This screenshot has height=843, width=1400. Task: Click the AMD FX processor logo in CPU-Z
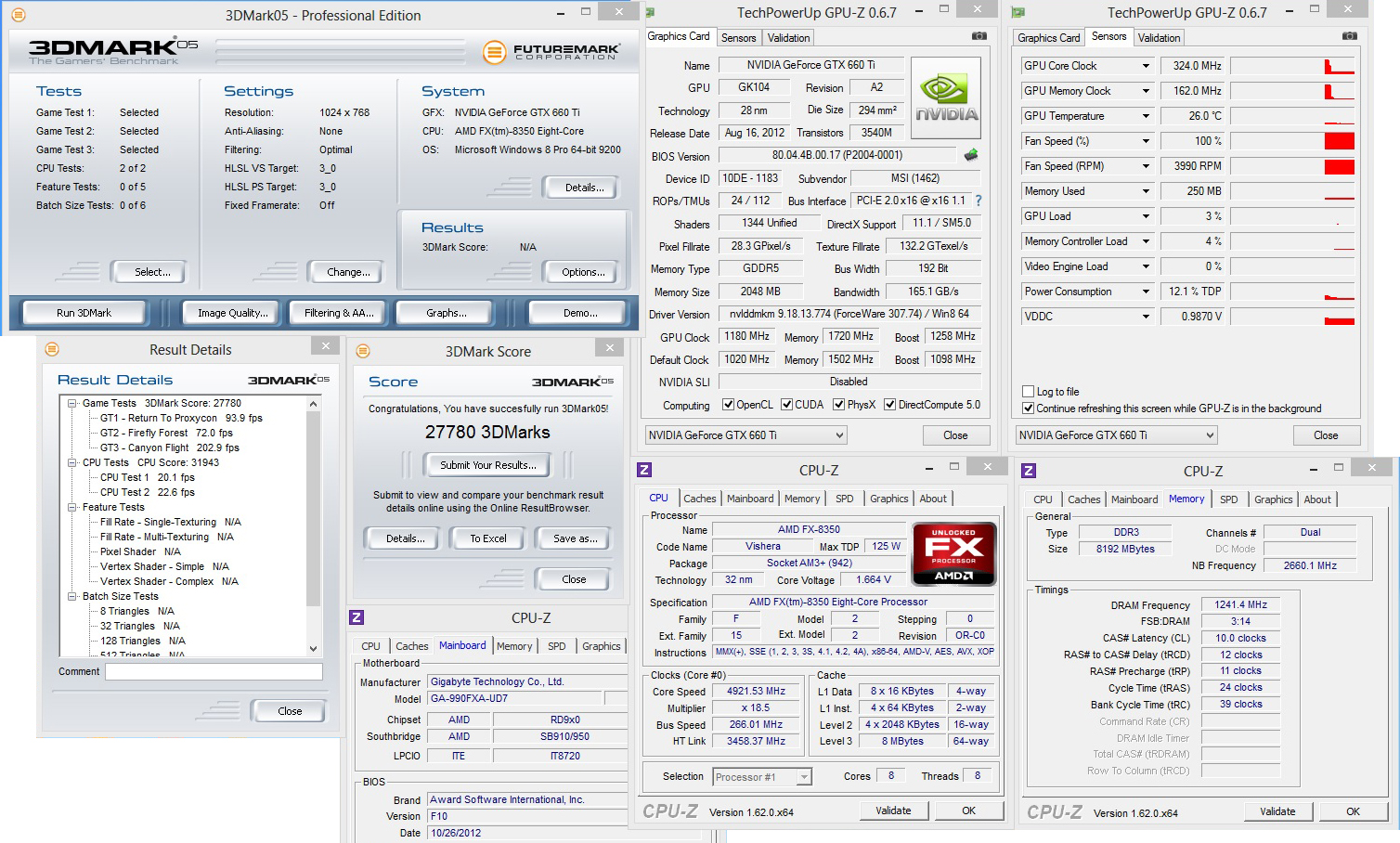(953, 554)
